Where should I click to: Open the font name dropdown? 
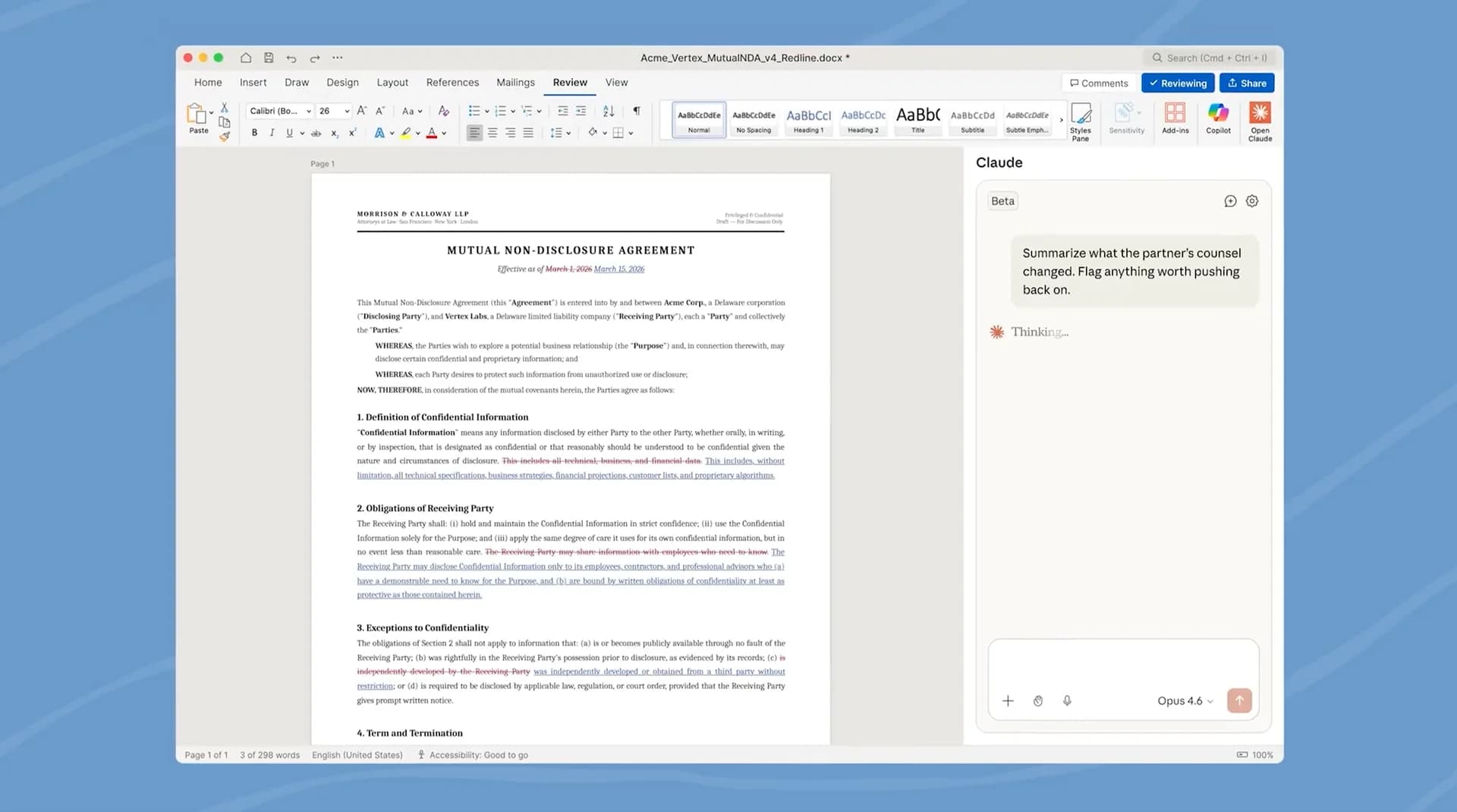307,111
